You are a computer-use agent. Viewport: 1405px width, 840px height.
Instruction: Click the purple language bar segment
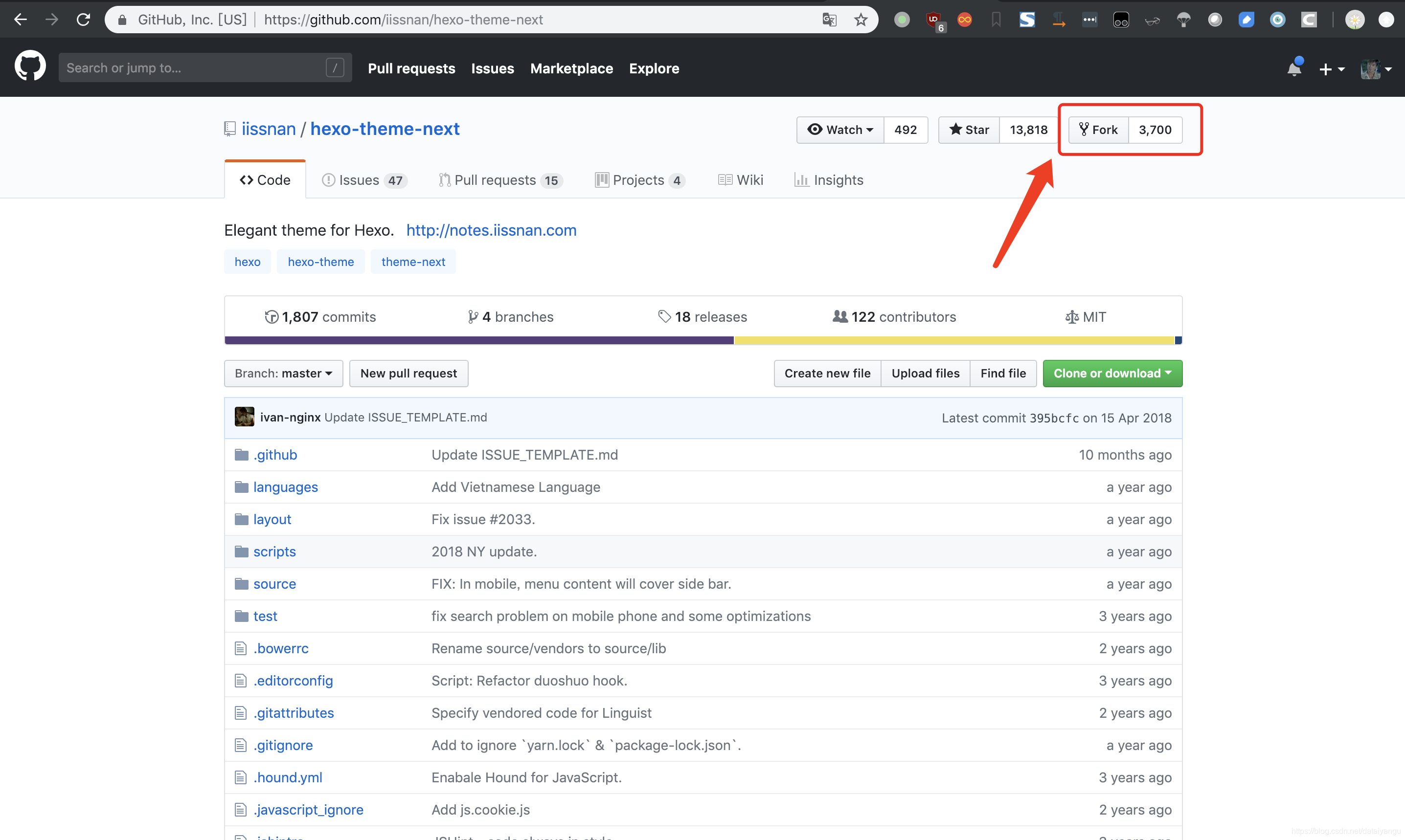[x=479, y=340]
